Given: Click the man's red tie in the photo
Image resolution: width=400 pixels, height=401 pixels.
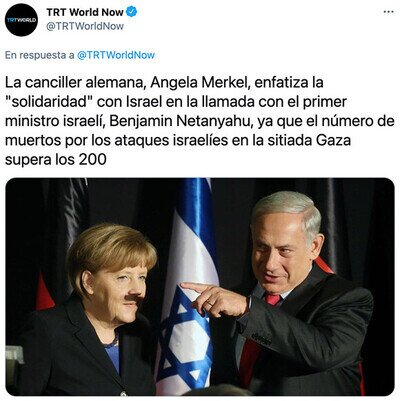Looking at the screenshot, I should pos(273,299).
